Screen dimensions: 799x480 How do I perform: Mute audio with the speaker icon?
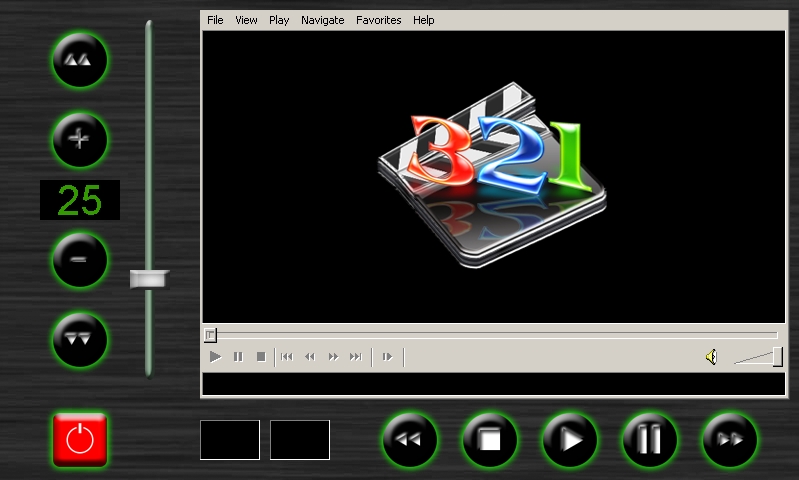pyautogui.click(x=711, y=357)
